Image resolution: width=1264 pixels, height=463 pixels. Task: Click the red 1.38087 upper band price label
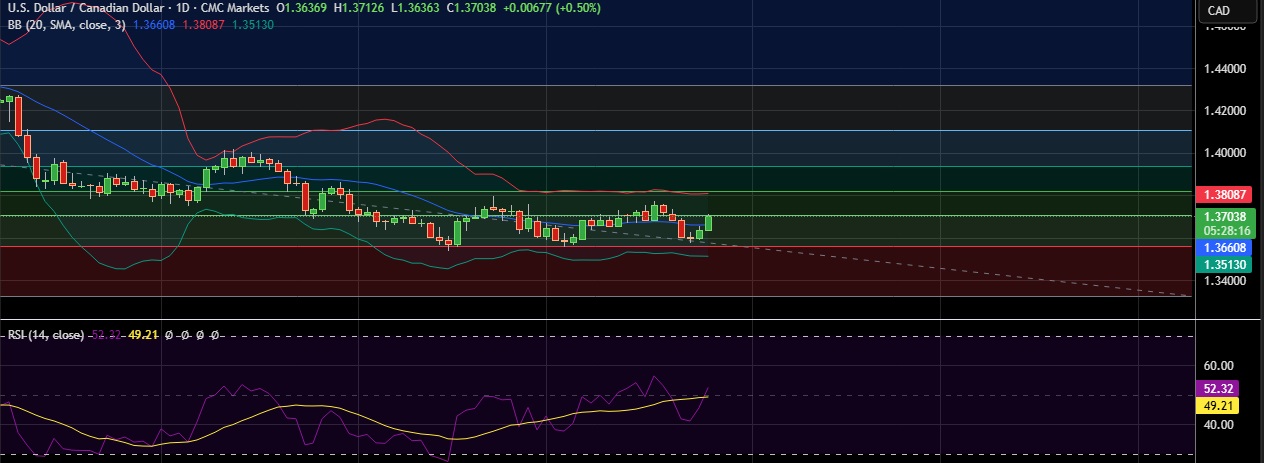pos(1224,194)
